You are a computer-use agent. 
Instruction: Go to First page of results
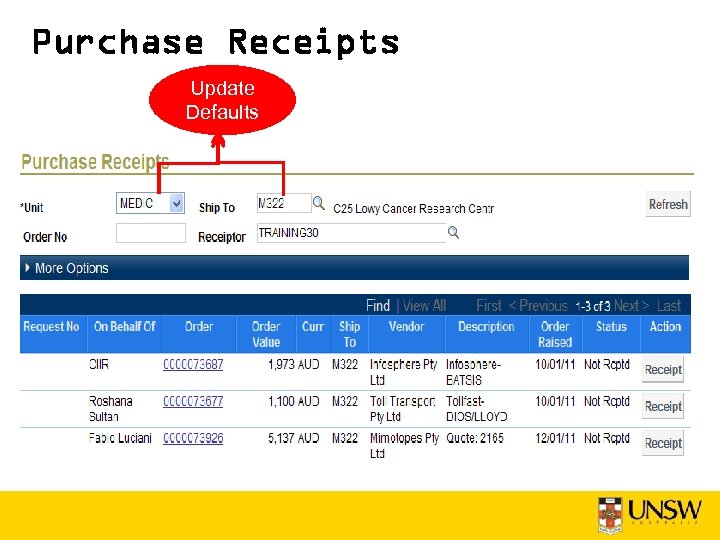click(489, 306)
